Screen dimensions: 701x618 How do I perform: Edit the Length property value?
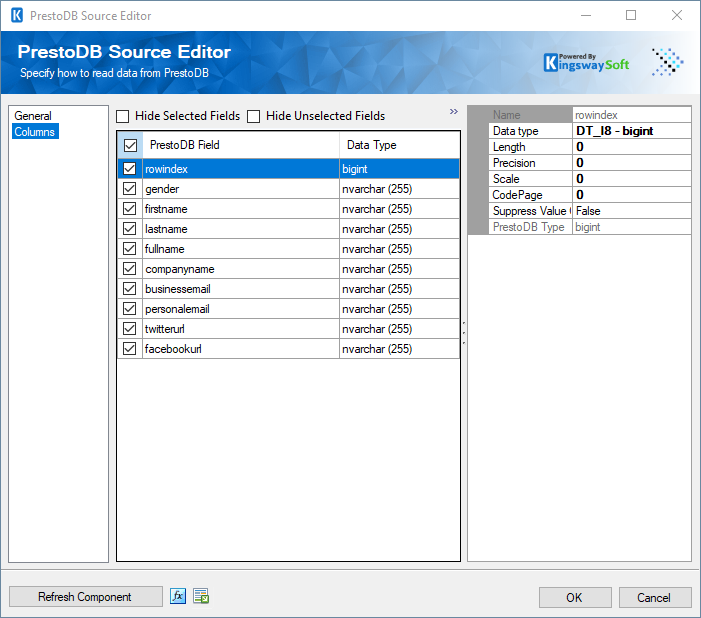(631, 147)
